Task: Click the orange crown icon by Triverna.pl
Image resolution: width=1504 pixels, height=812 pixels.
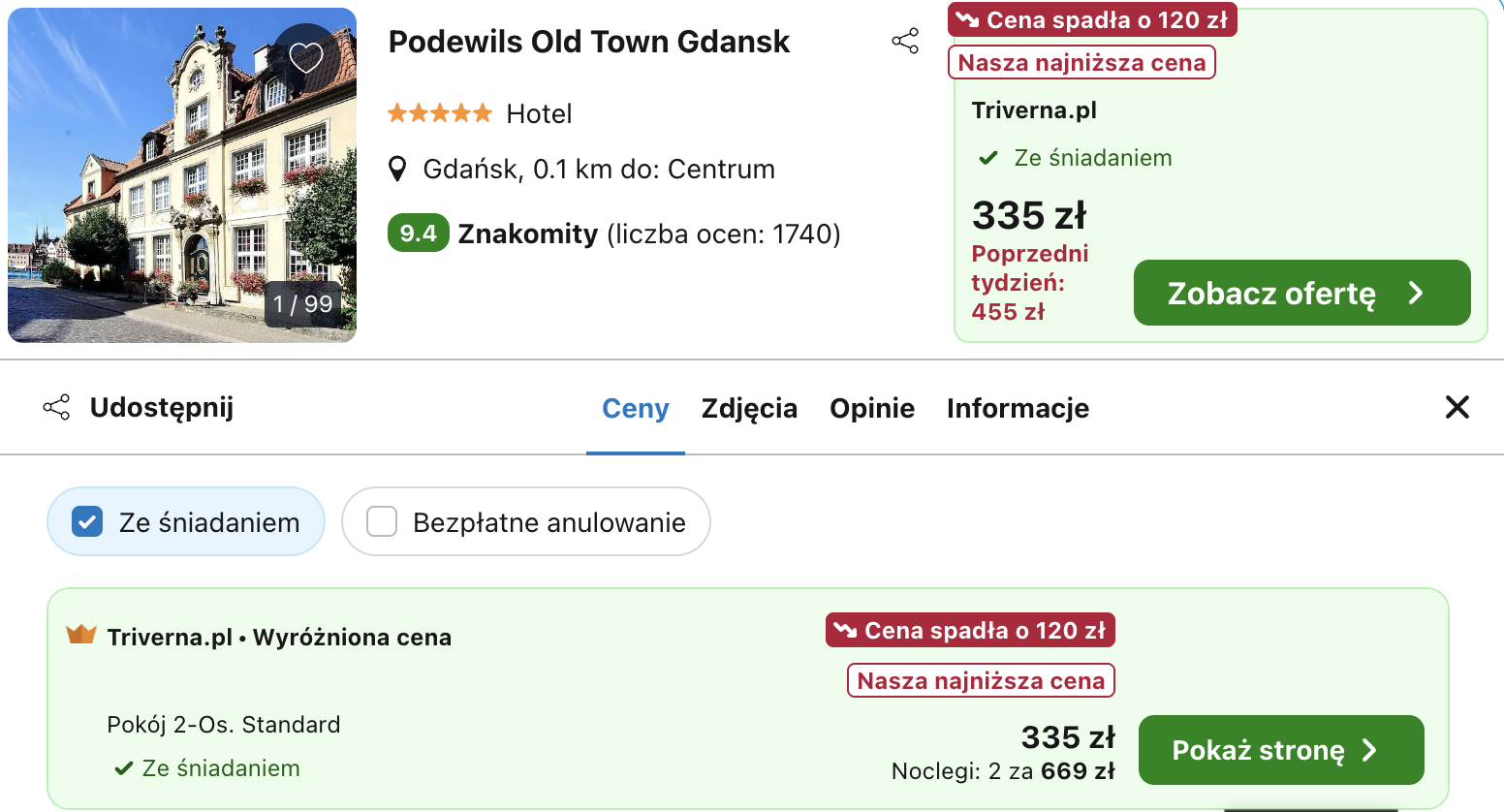Action: pyautogui.click(x=81, y=636)
